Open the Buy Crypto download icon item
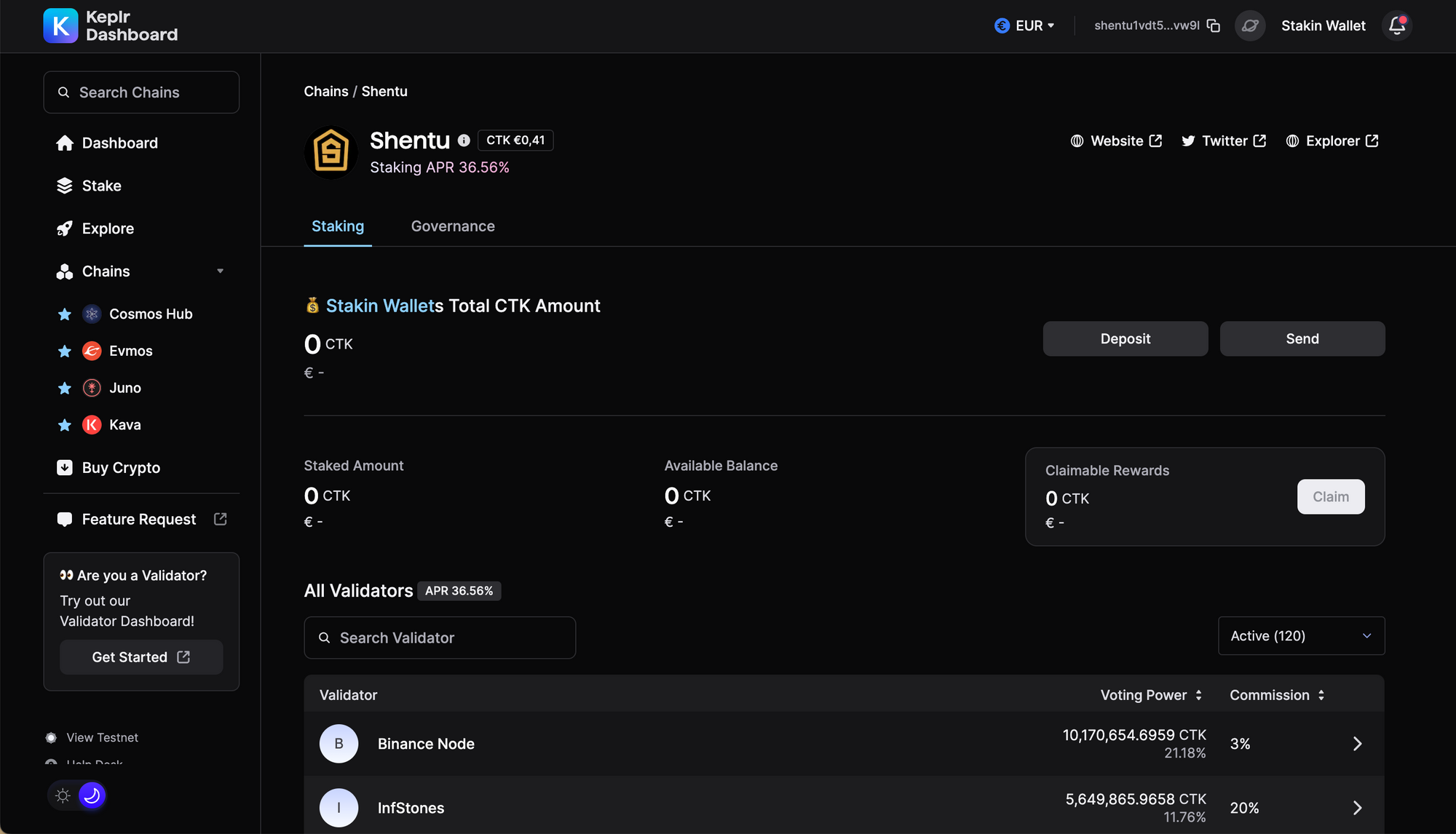Image resolution: width=1456 pixels, height=834 pixels. click(x=120, y=468)
